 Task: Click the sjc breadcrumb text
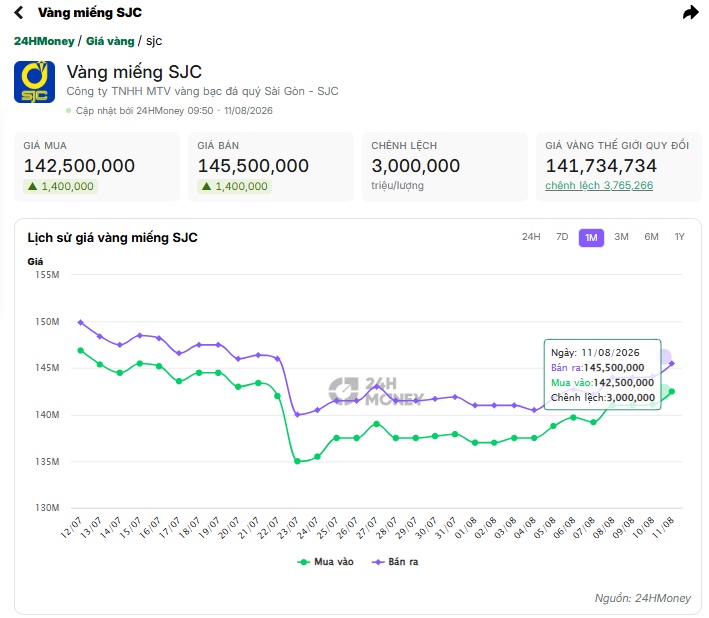tap(154, 41)
